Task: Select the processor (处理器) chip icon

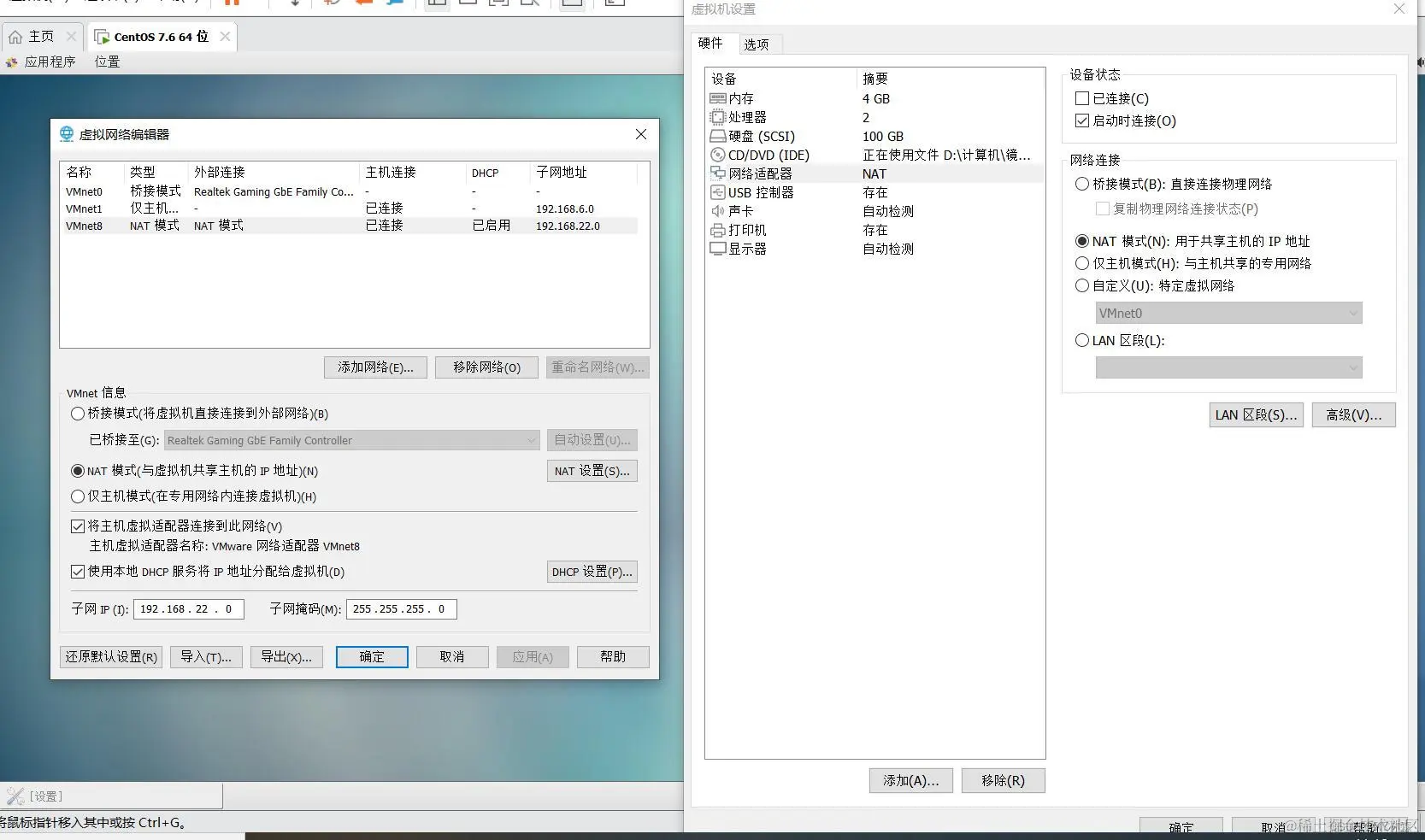Action: click(718, 117)
